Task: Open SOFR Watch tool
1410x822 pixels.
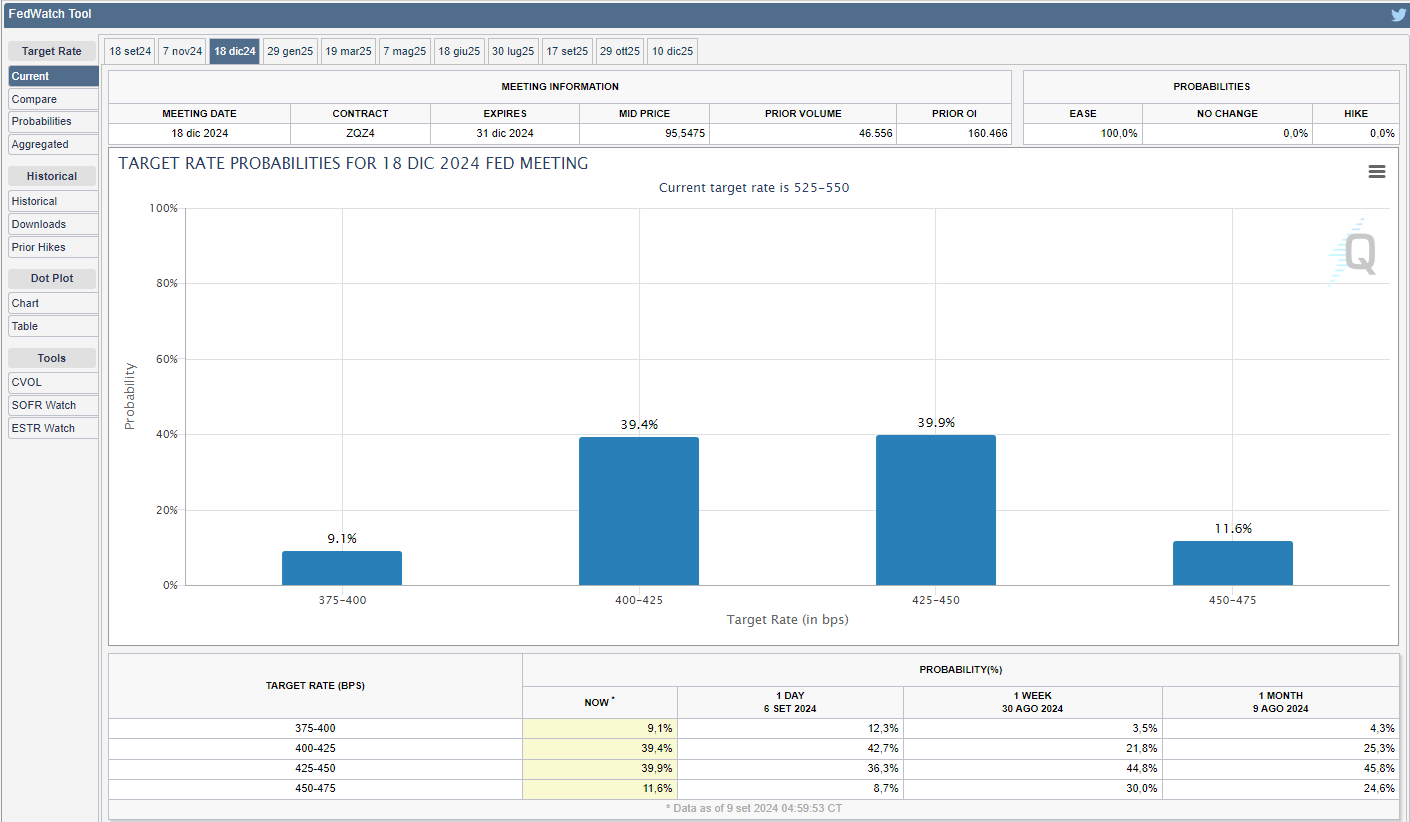Action: (53, 405)
